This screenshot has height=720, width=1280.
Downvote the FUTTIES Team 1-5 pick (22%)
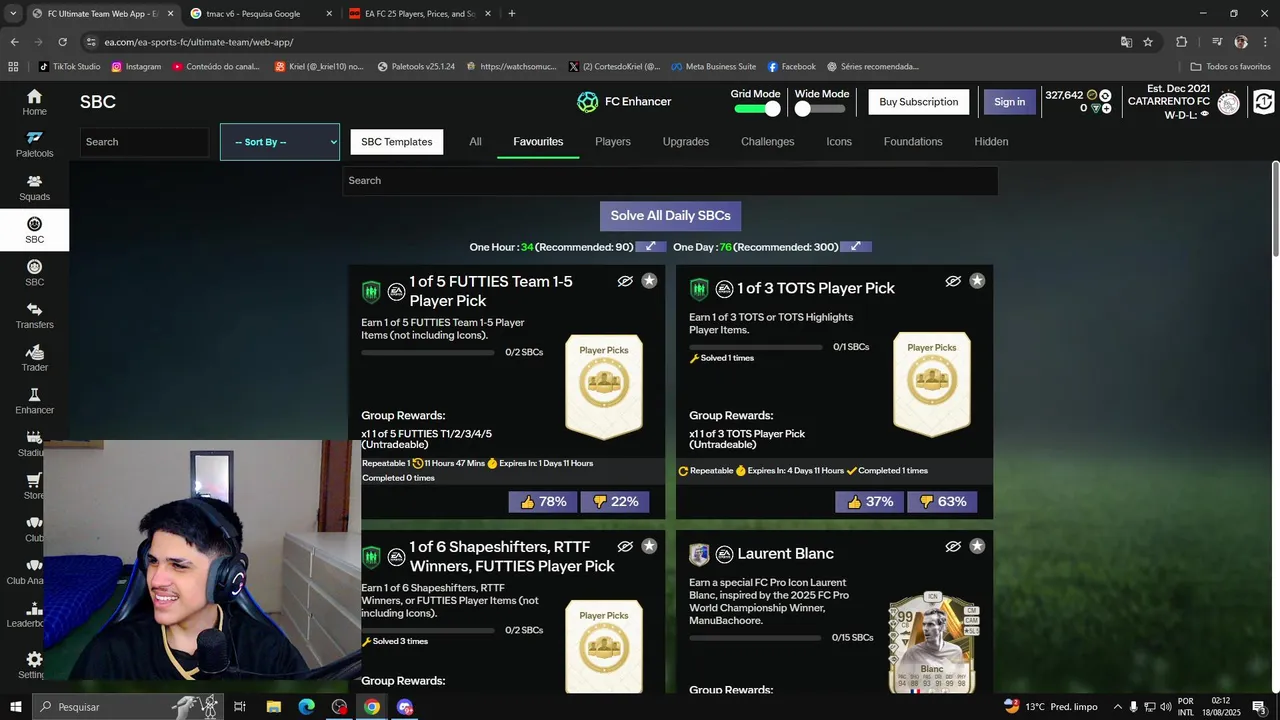click(x=615, y=502)
